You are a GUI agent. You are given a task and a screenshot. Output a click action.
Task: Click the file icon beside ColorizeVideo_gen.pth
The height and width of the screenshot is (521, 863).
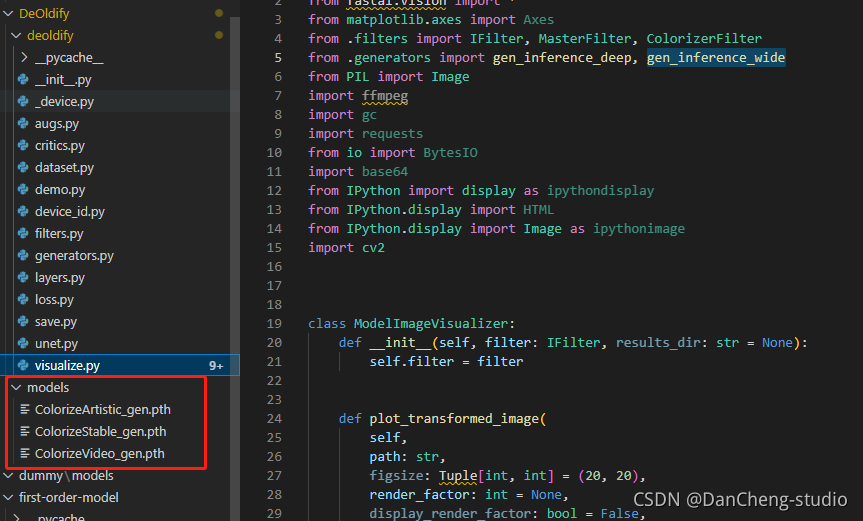coord(25,453)
